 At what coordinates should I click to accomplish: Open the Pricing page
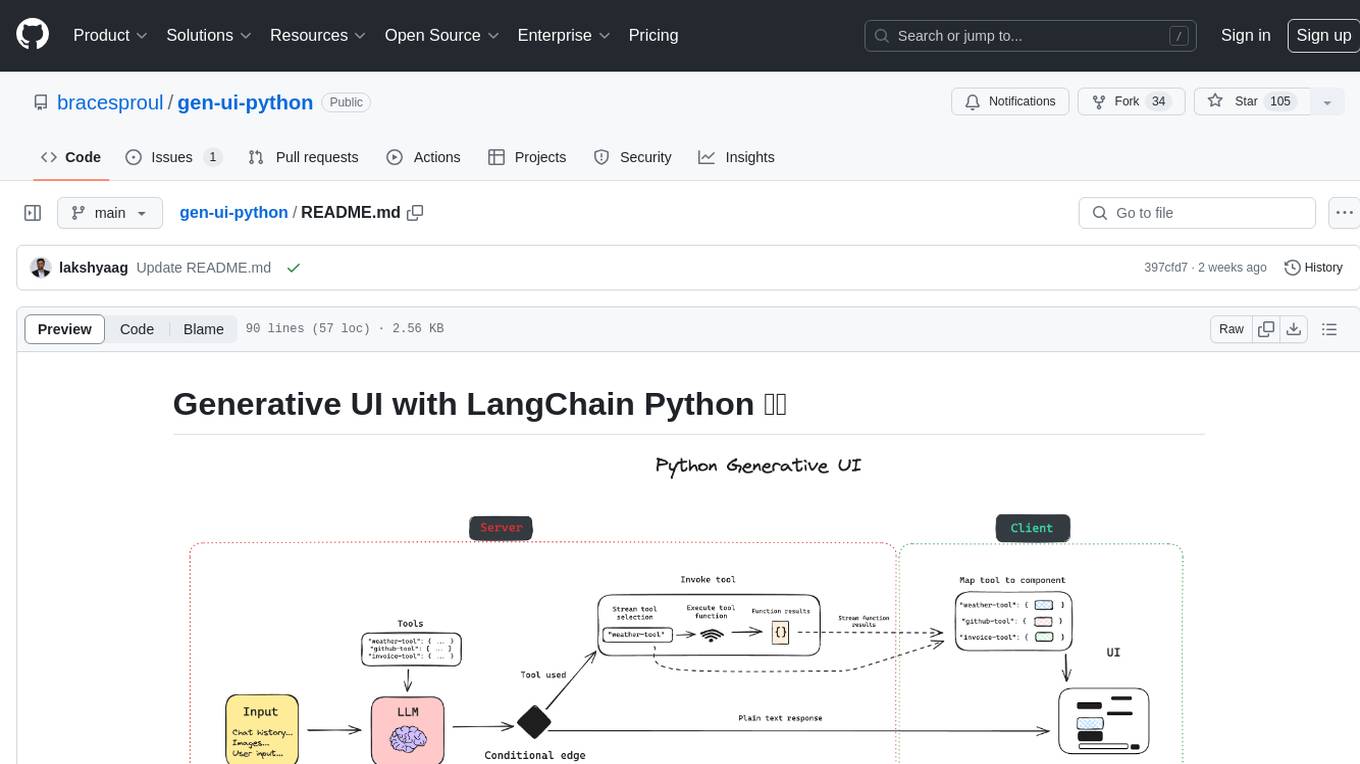coord(653,35)
